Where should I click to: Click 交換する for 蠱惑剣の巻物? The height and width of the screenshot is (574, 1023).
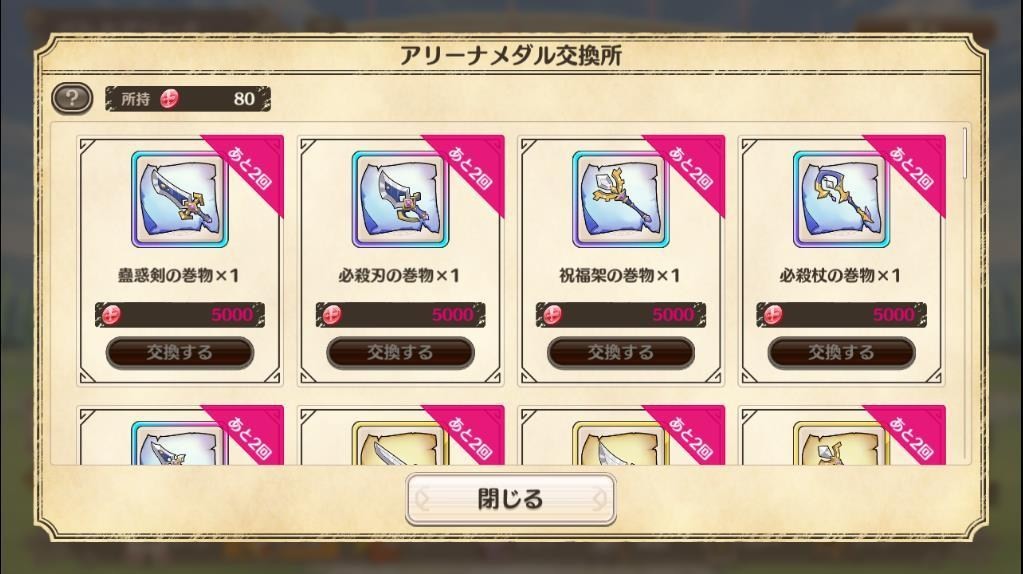coord(180,353)
